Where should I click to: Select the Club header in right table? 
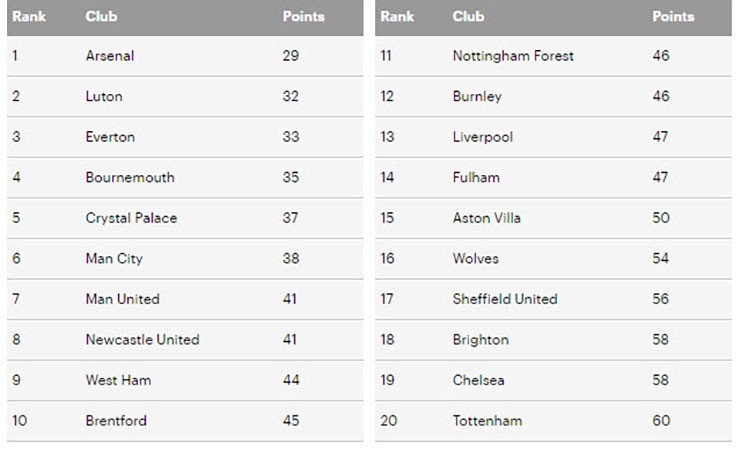pos(468,17)
